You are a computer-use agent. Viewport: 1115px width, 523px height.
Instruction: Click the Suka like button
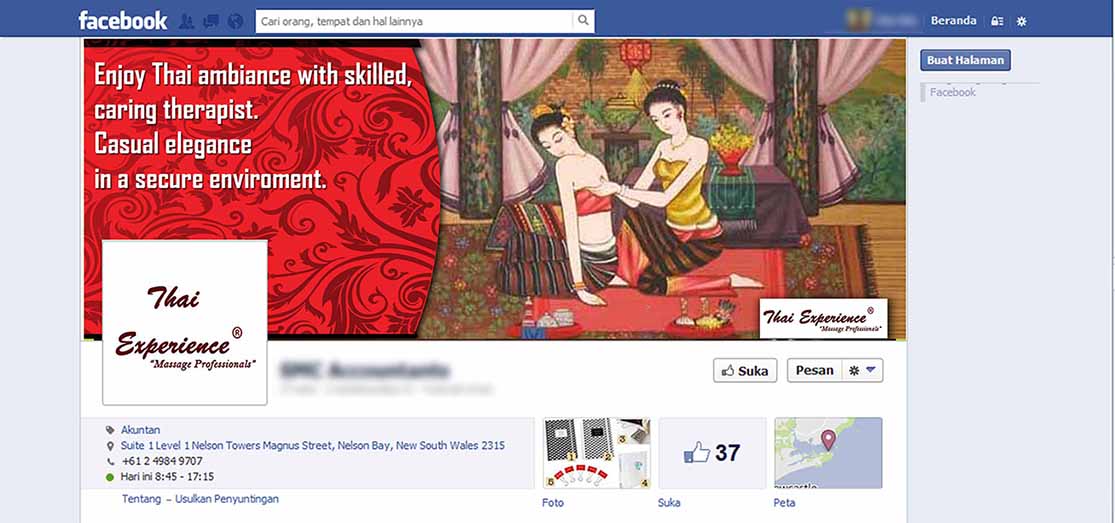pos(745,371)
